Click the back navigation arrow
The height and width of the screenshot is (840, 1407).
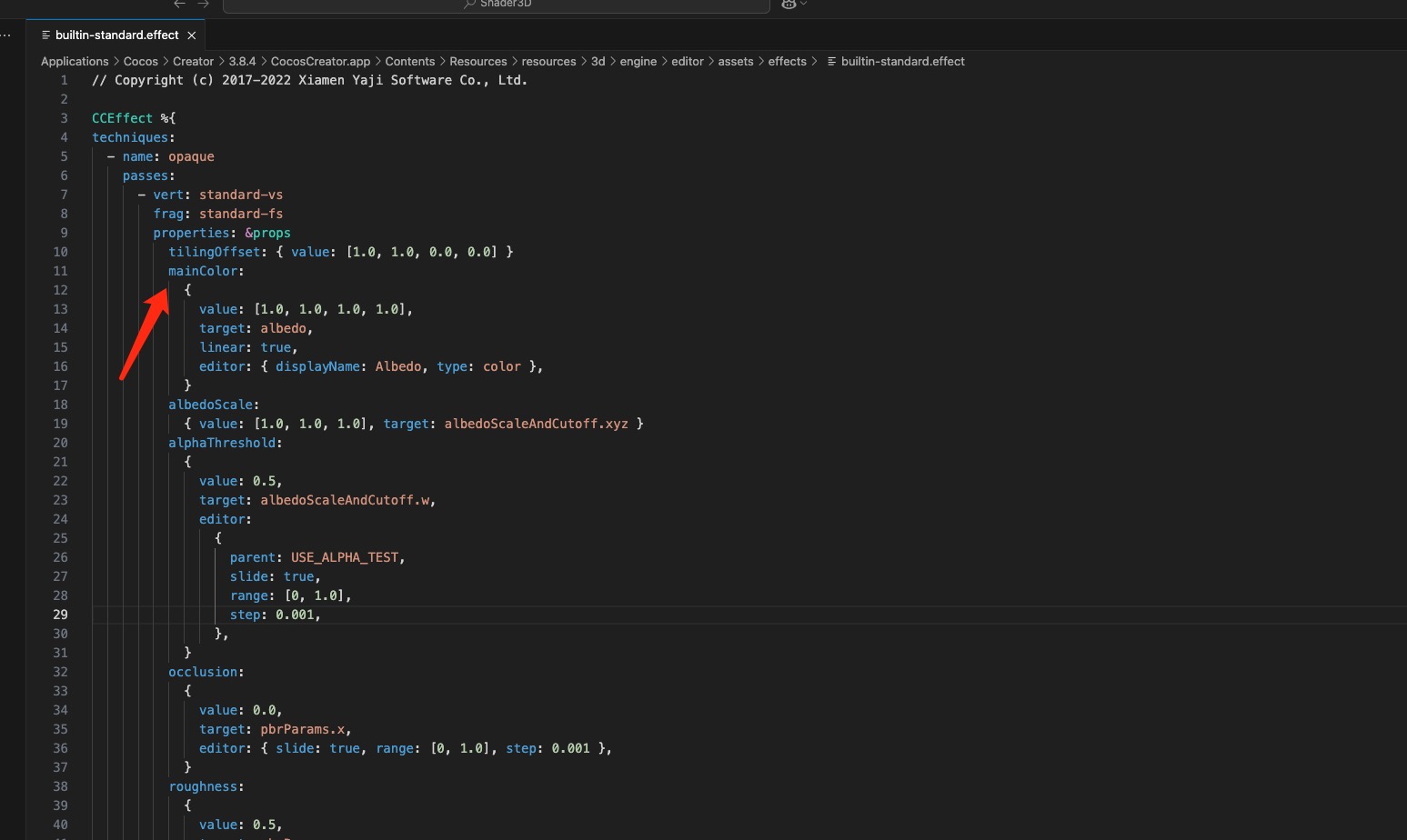[180, 4]
